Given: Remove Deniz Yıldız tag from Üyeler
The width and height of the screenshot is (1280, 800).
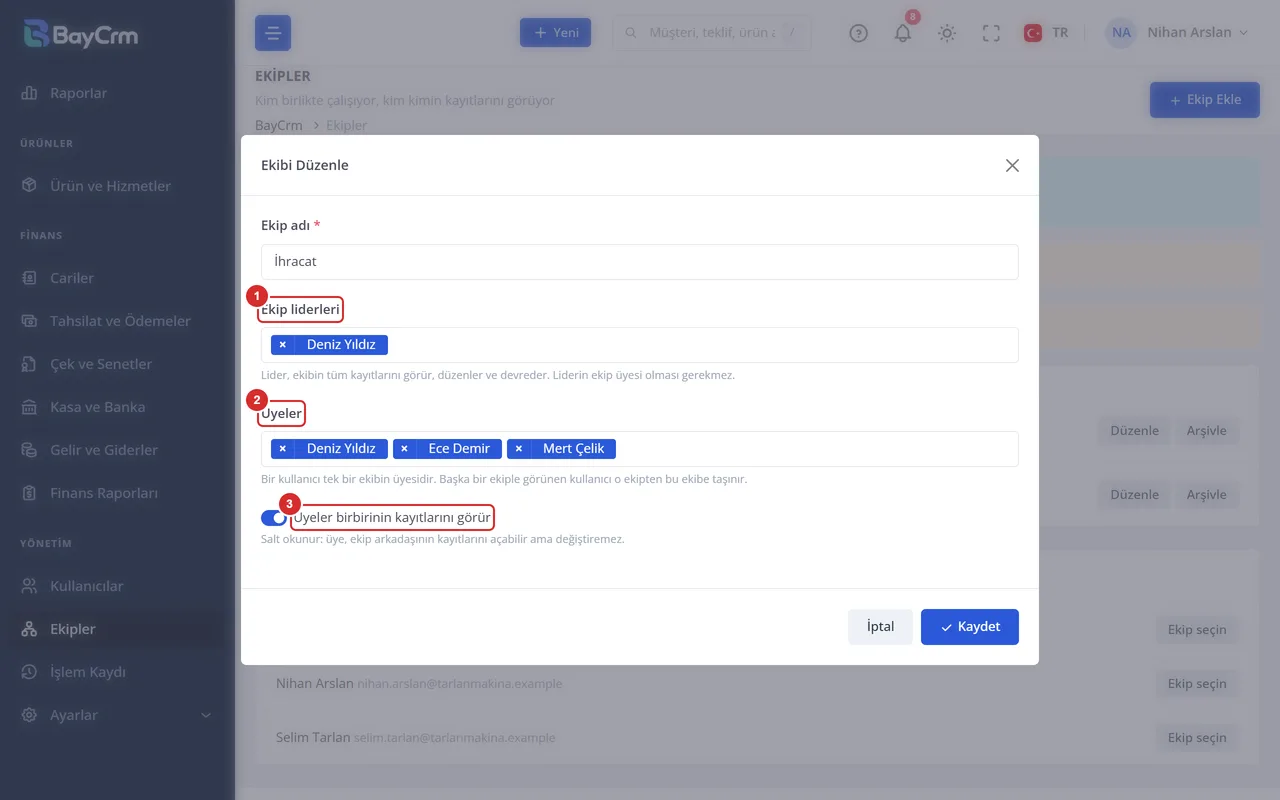Looking at the screenshot, I should (283, 449).
